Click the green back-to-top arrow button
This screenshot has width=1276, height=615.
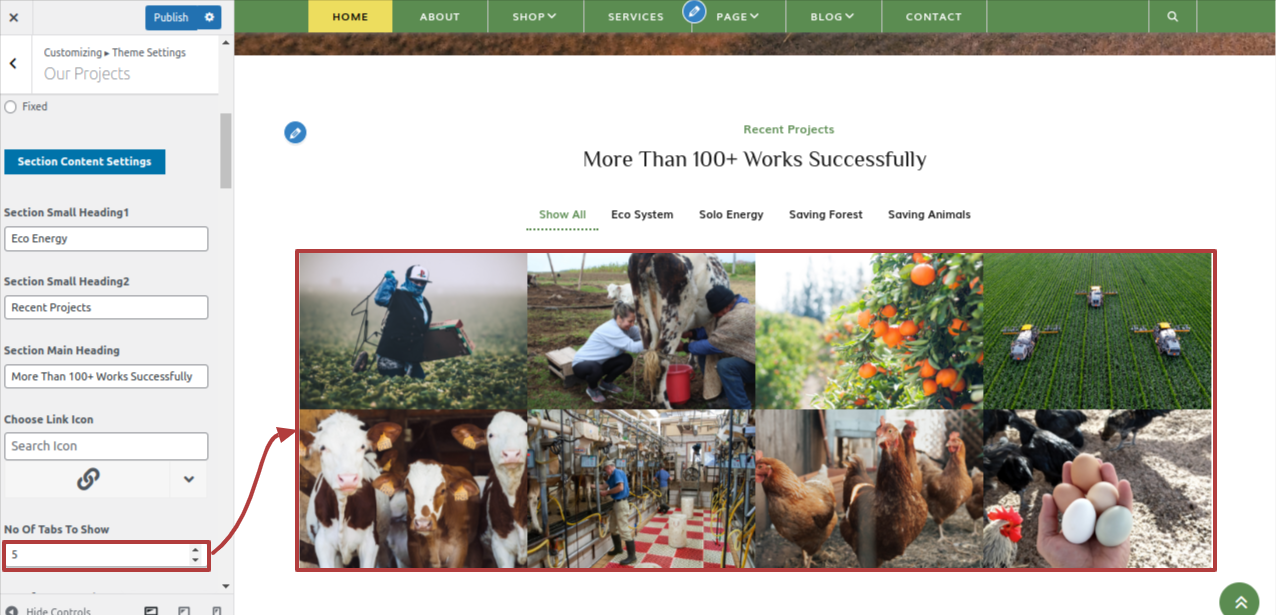point(1240,601)
